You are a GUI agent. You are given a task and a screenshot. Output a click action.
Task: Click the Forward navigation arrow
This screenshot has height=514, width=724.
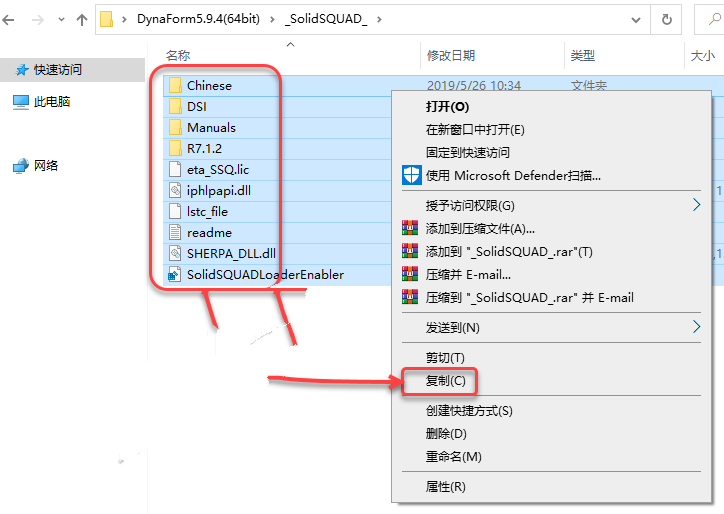tap(38, 20)
